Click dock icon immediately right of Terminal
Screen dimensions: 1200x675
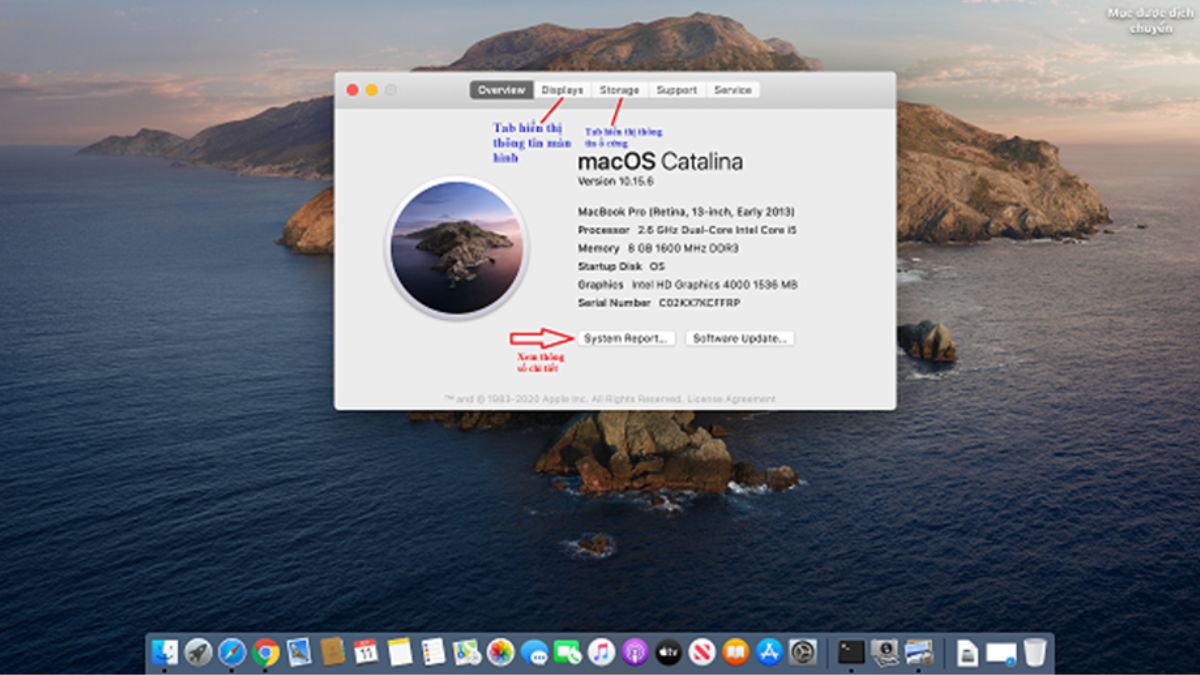coord(885,653)
